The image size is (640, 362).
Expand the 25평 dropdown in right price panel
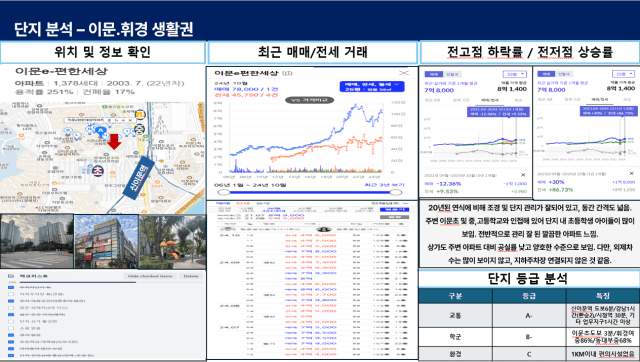[x=623, y=74]
